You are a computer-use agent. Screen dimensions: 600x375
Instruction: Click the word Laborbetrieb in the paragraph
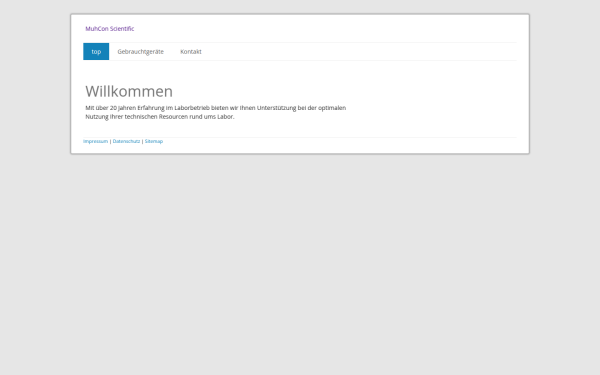pos(192,108)
